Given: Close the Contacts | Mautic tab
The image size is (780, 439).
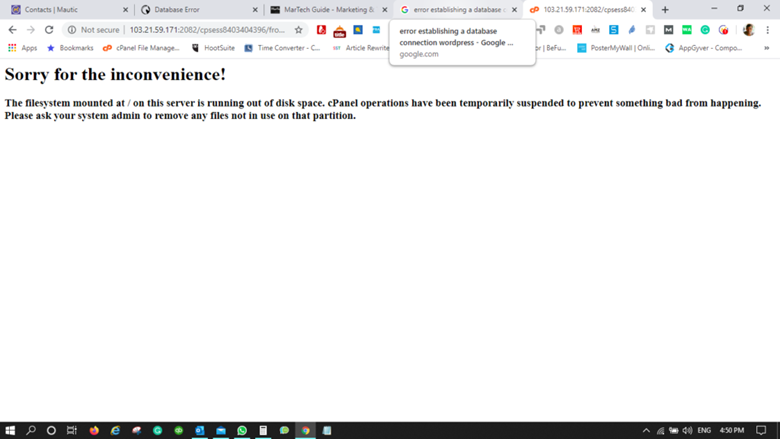Looking at the screenshot, I should (125, 9).
